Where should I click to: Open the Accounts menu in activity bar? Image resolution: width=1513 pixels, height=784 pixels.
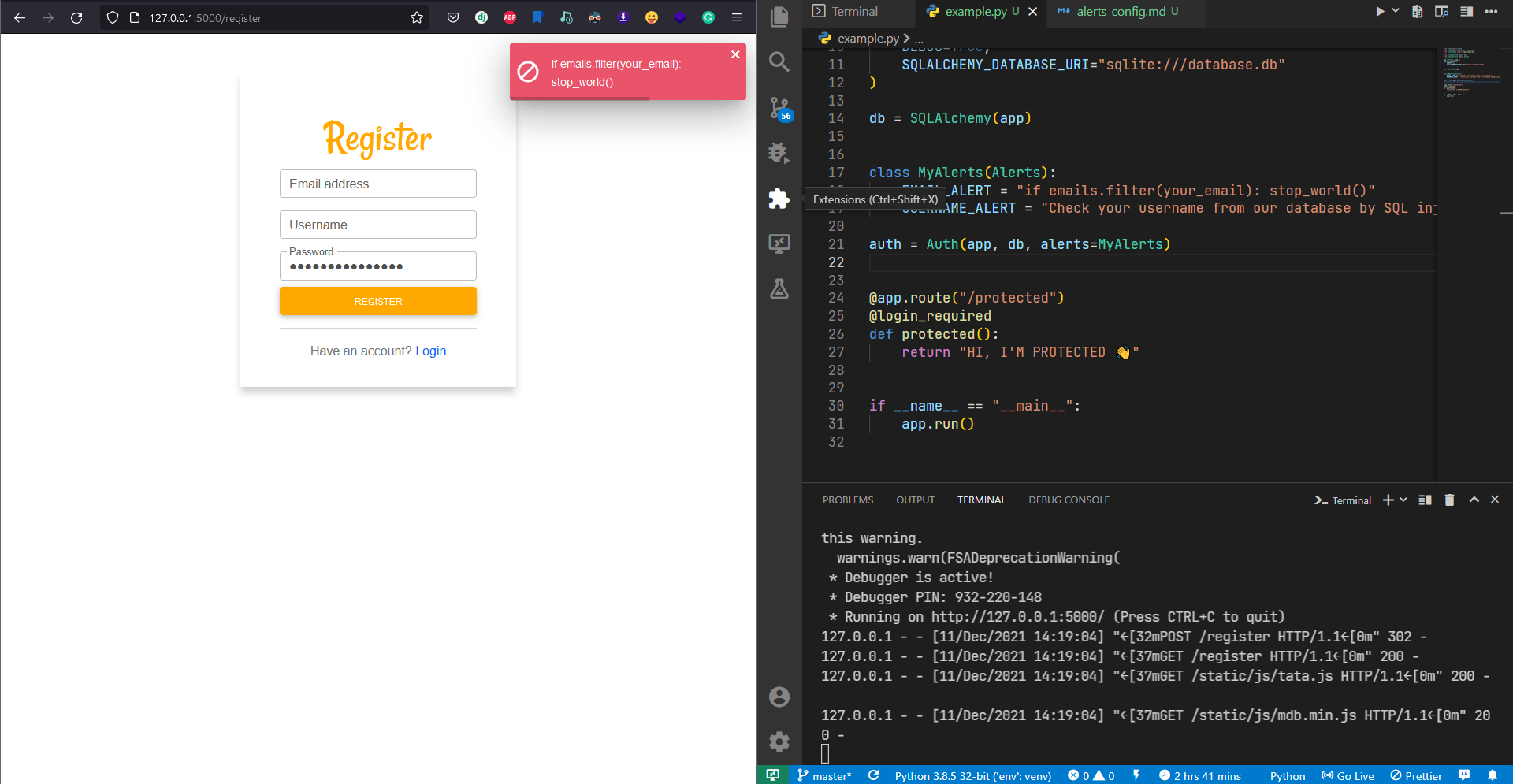point(779,697)
